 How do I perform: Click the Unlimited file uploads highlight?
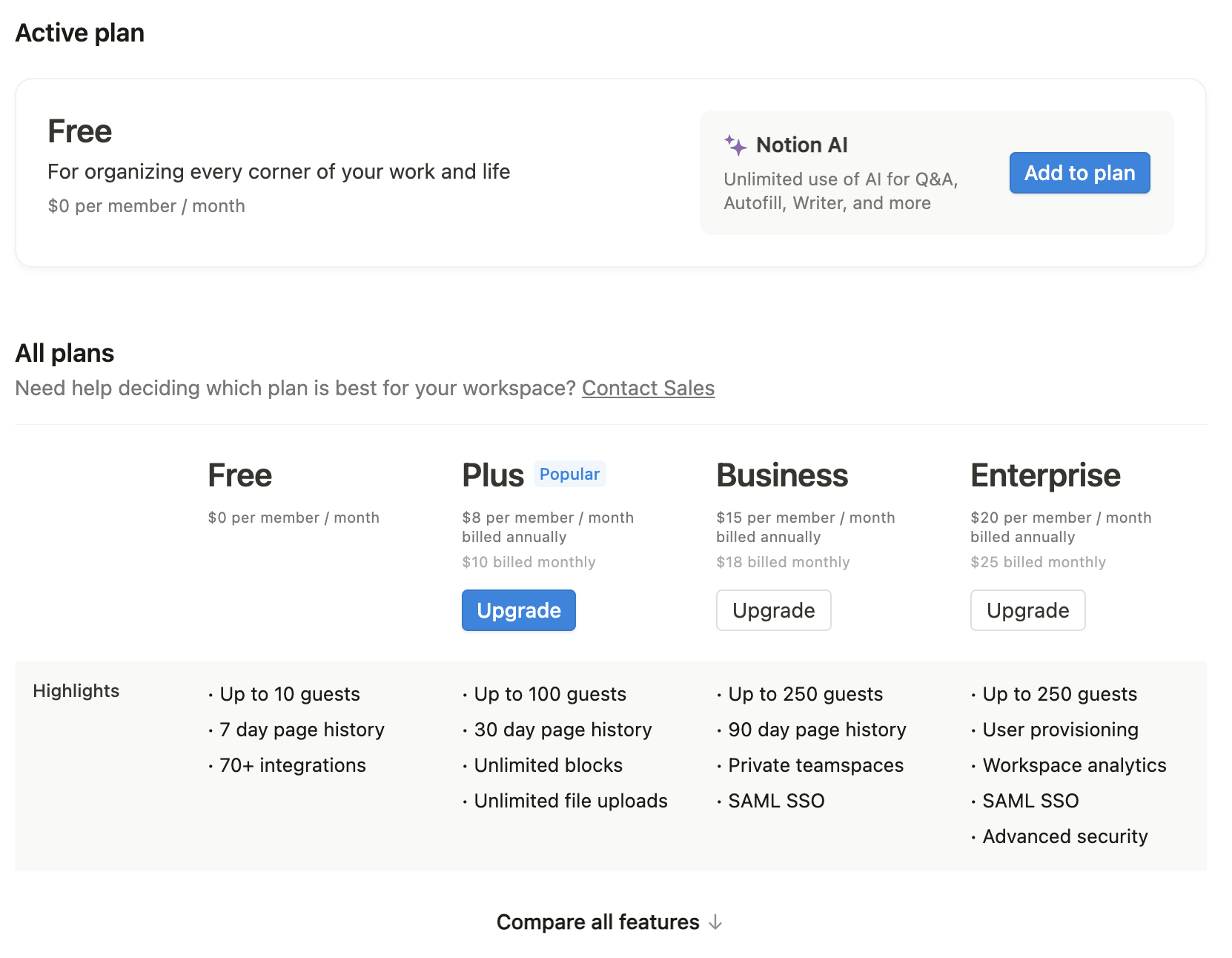click(x=570, y=801)
